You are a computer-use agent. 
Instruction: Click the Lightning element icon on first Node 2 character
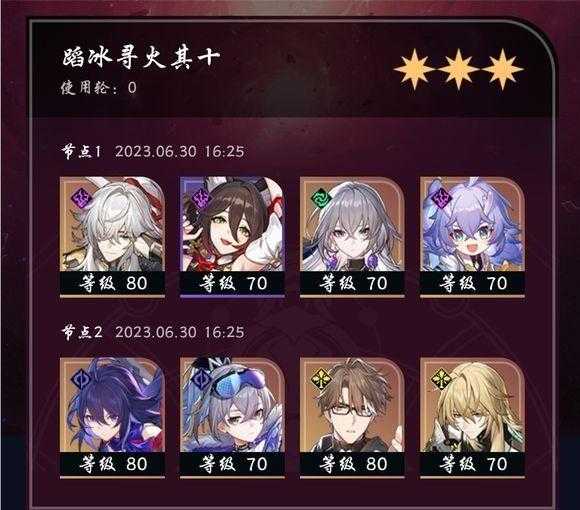(81, 379)
